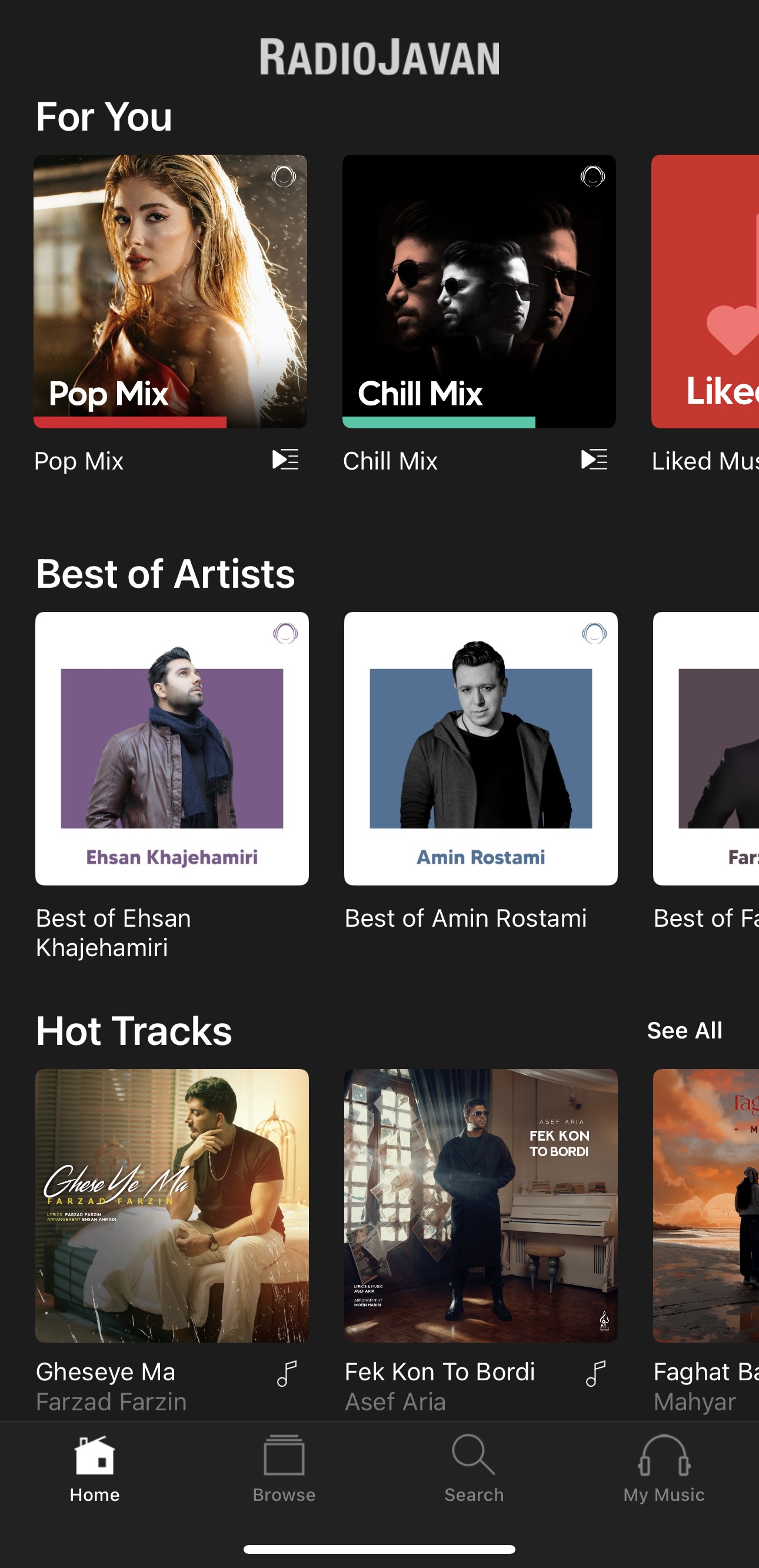Open the Browse tab icon
Viewport: 759px width, 1568px height.
(x=284, y=1456)
